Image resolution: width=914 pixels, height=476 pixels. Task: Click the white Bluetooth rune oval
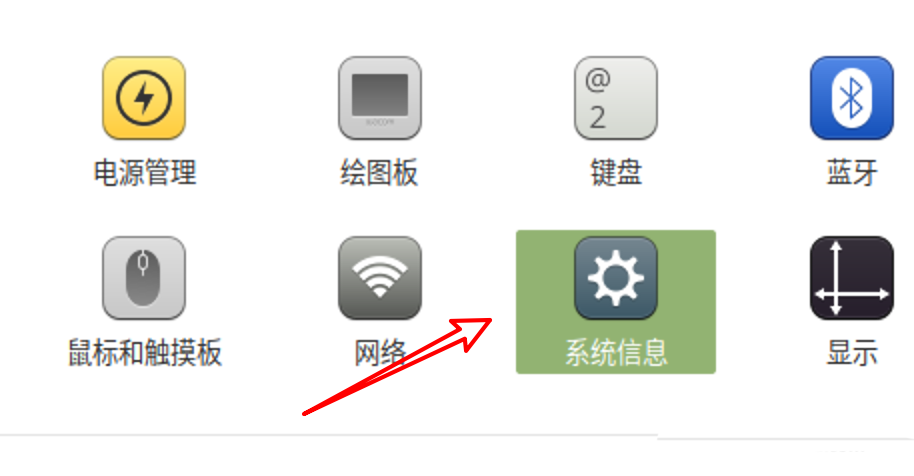[x=852, y=98]
